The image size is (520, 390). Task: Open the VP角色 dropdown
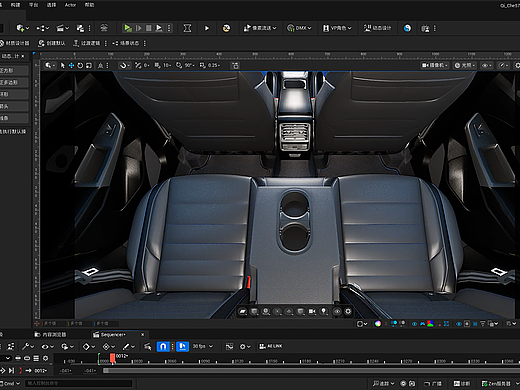coord(337,28)
